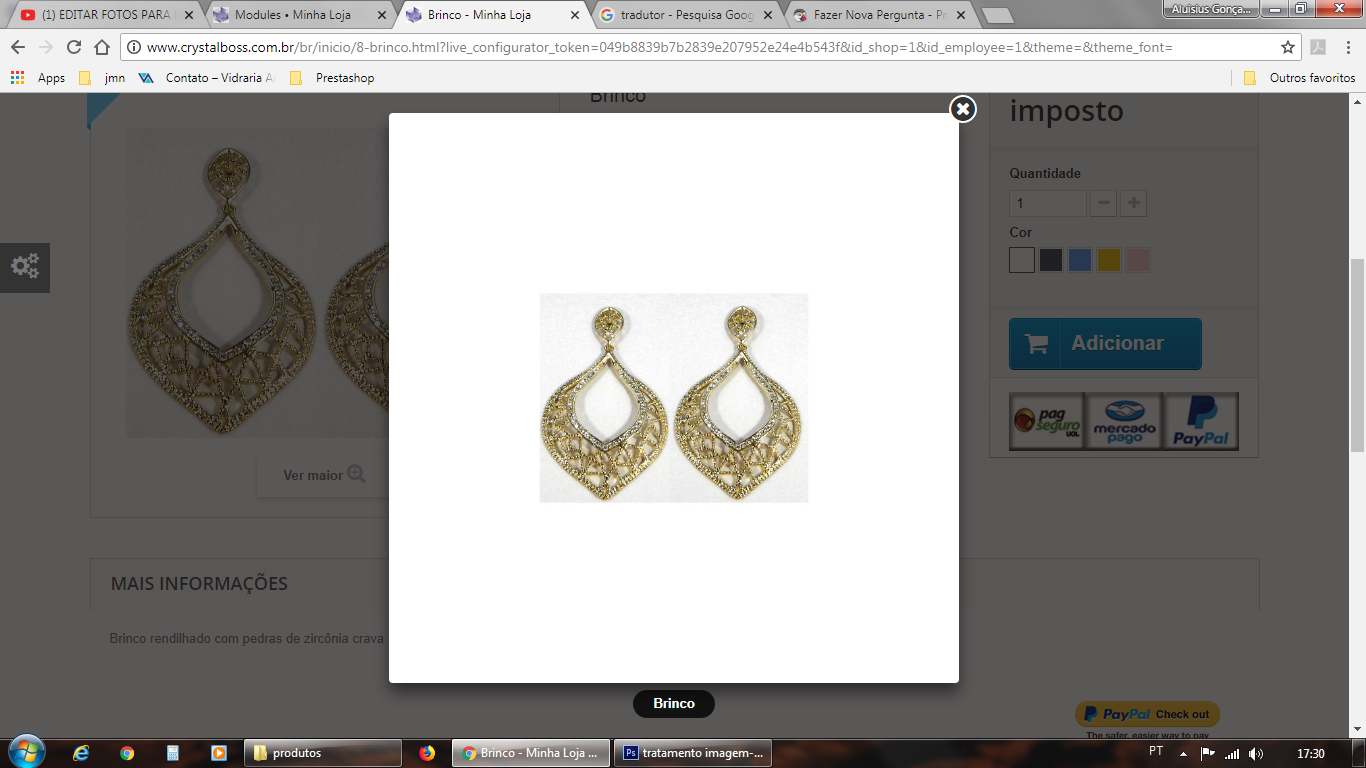Open the Contato – Vidraria bookmark

point(205,78)
